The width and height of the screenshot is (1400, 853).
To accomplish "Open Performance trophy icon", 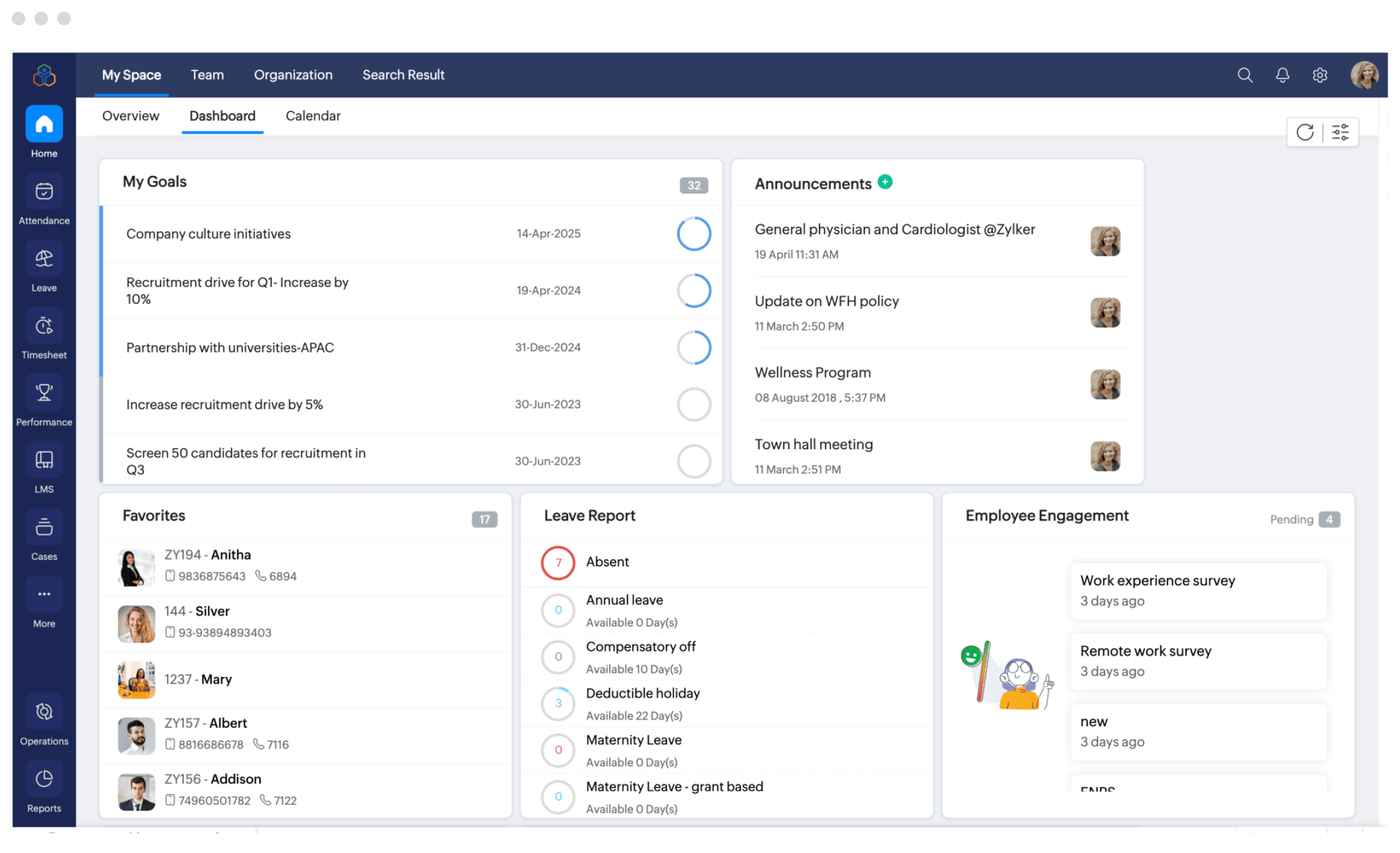I will point(44,393).
